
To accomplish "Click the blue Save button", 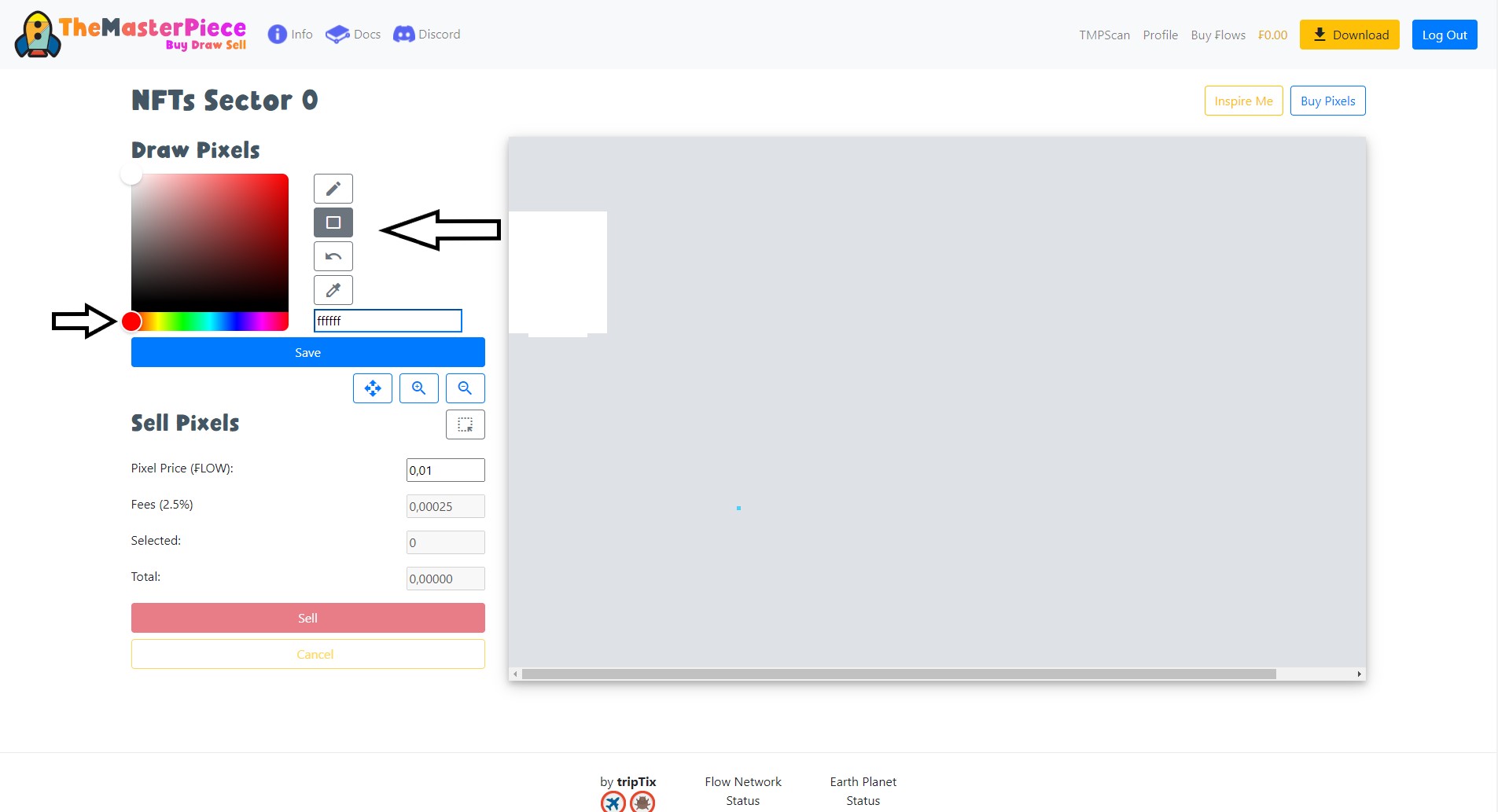I will click(308, 352).
